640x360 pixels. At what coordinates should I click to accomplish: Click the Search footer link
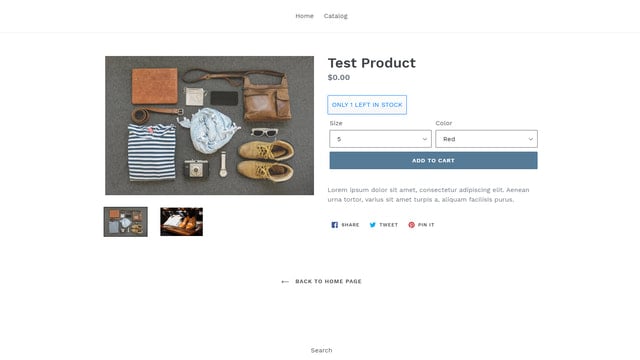[x=321, y=350]
